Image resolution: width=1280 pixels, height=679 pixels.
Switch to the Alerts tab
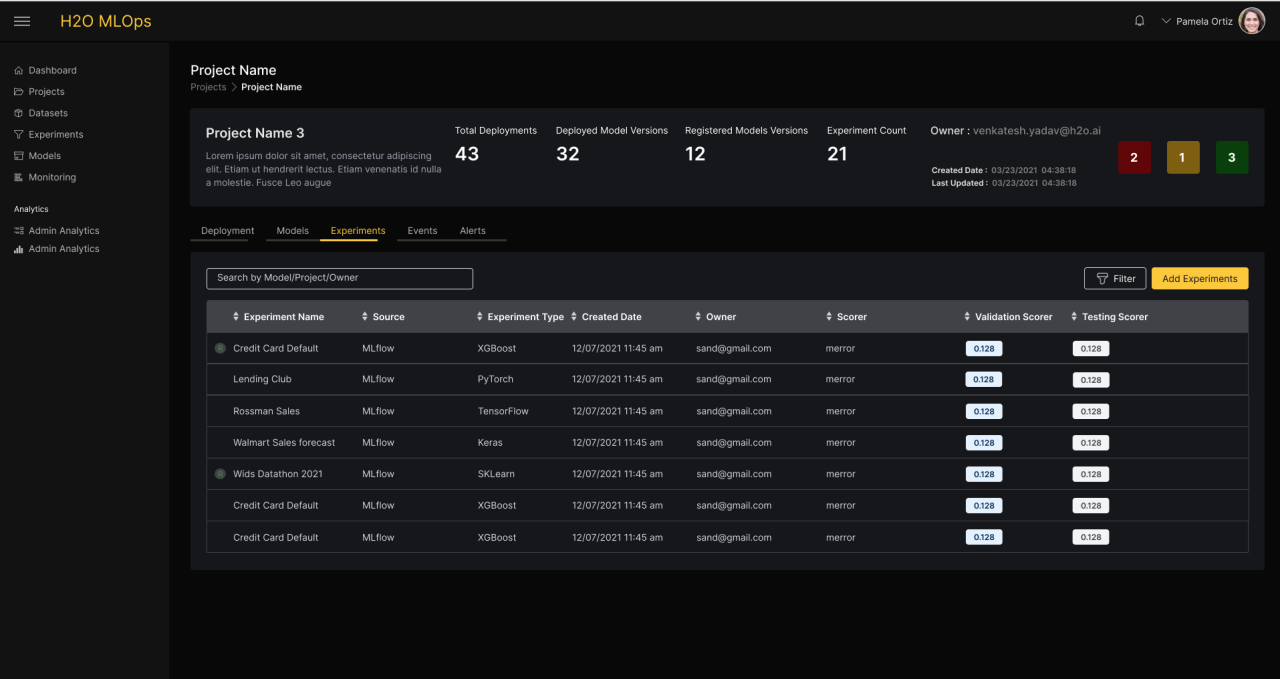click(472, 231)
